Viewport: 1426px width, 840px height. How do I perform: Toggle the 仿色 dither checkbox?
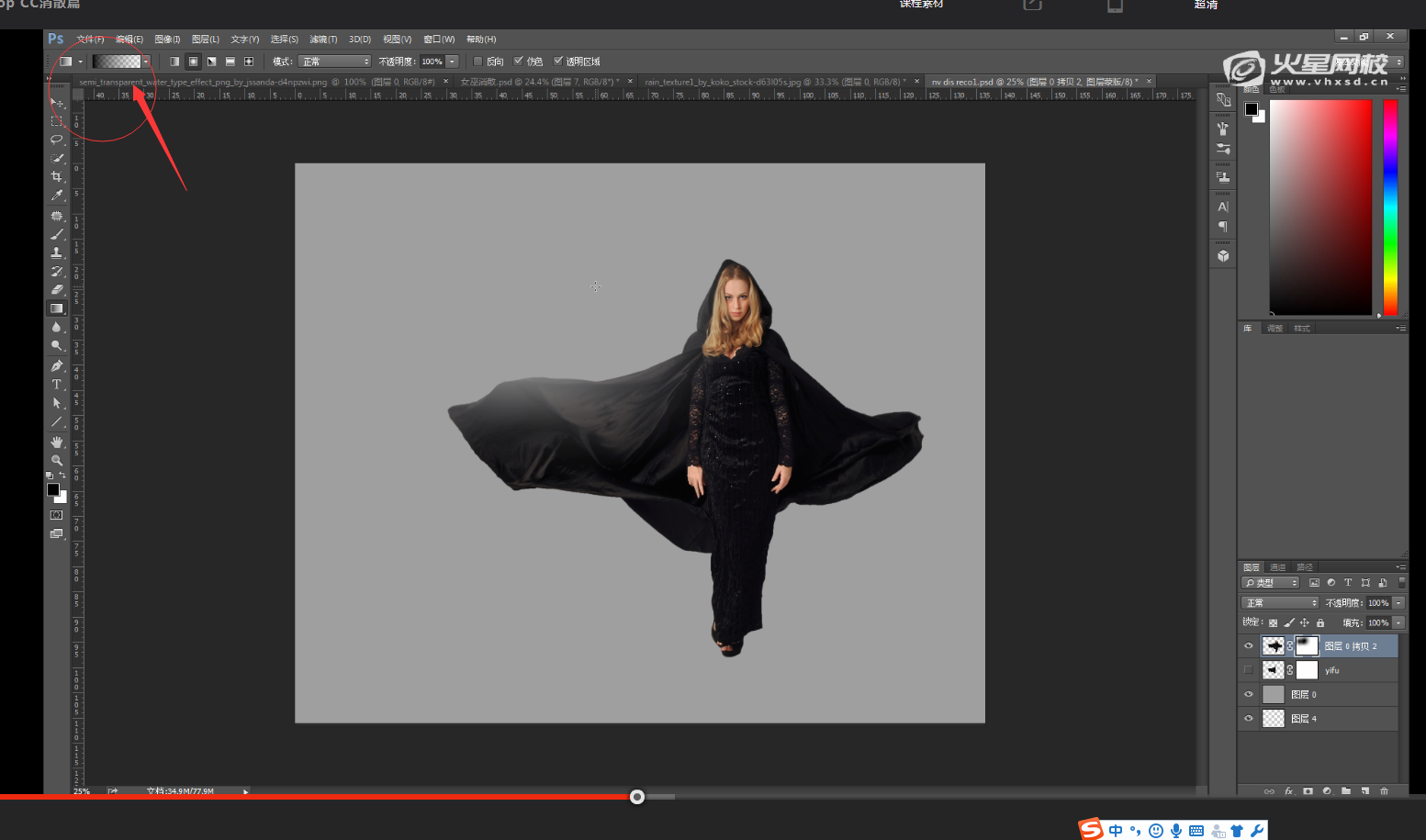point(518,62)
